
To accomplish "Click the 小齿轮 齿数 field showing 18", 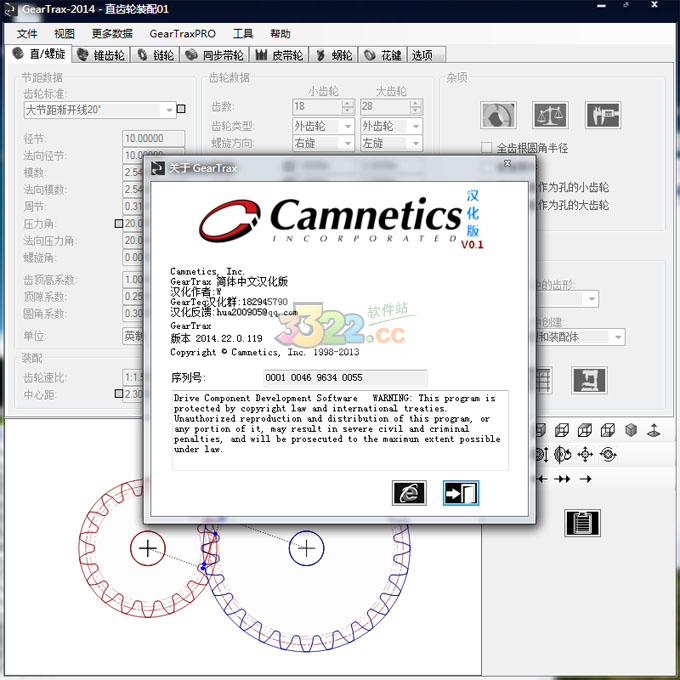I will (317, 107).
